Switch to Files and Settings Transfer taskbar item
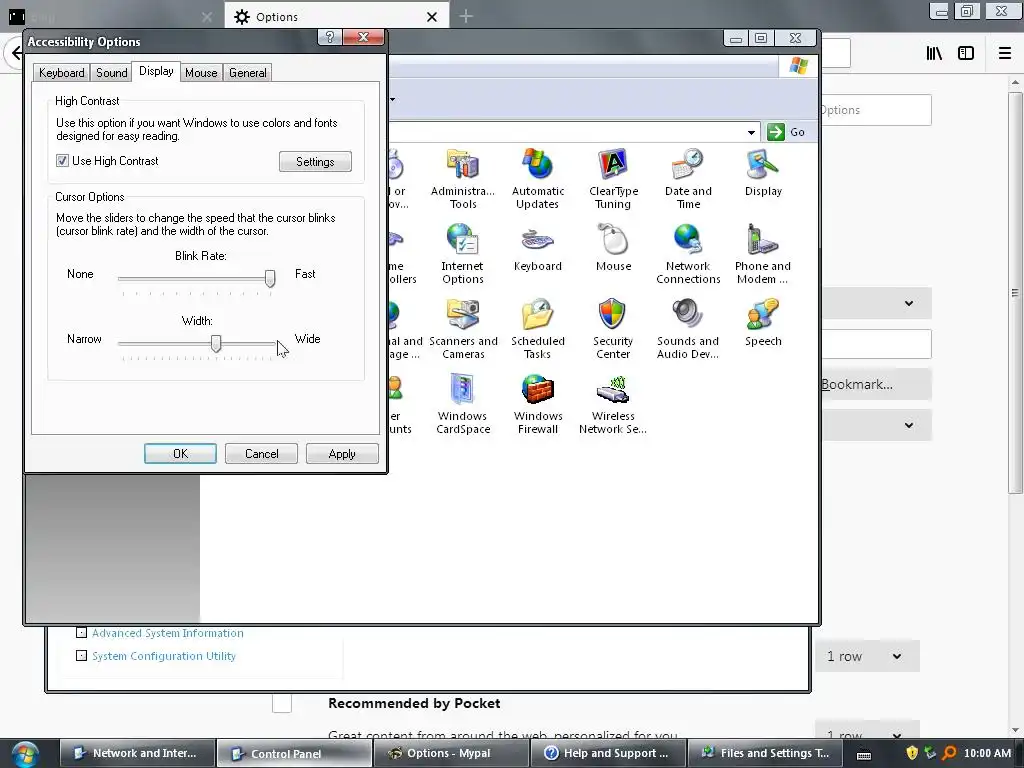The height and width of the screenshot is (768, 1024). click(765, 753)
